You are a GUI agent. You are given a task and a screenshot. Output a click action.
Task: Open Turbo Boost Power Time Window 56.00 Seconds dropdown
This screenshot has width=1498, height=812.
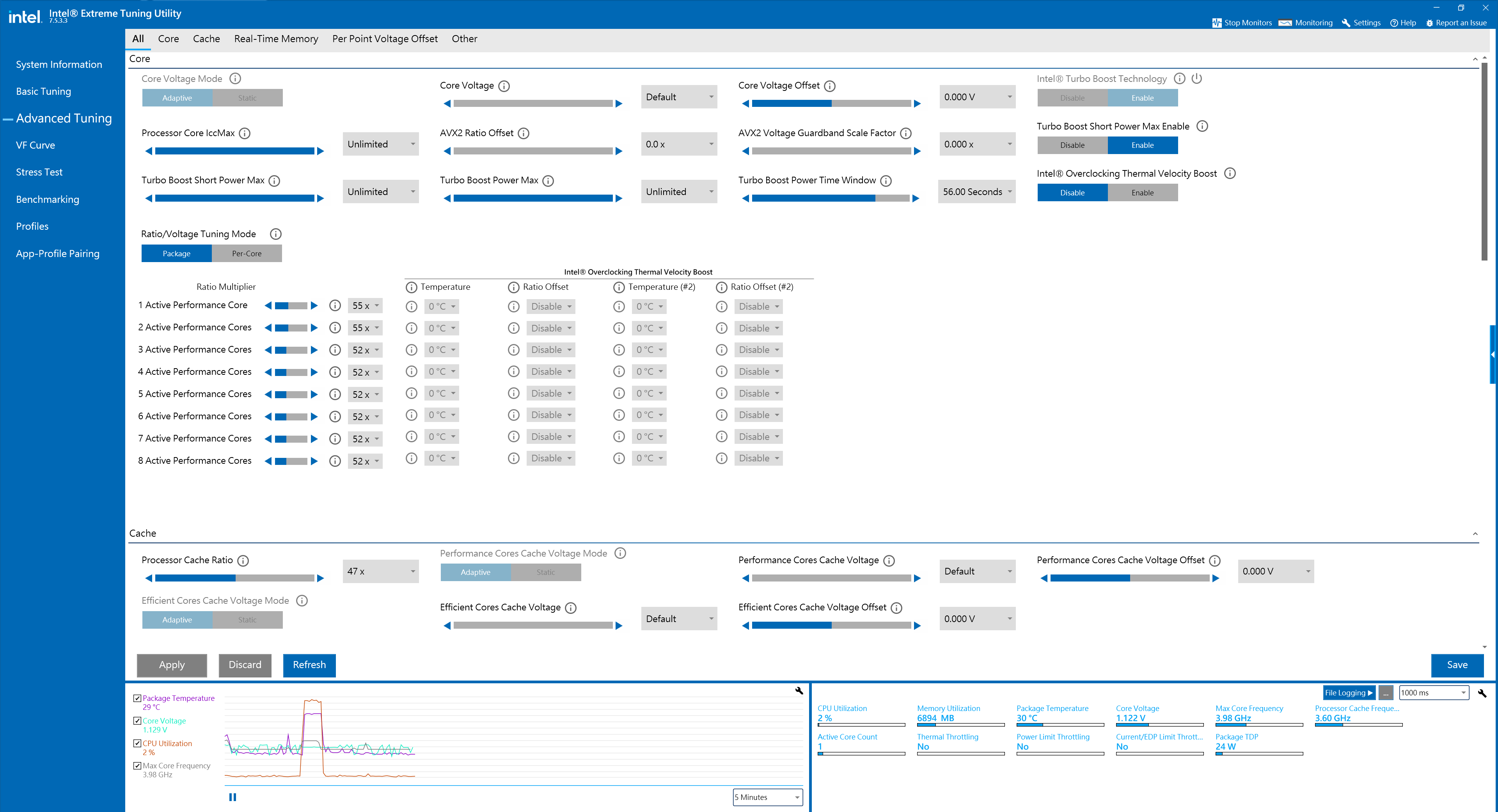pos(978,192)
